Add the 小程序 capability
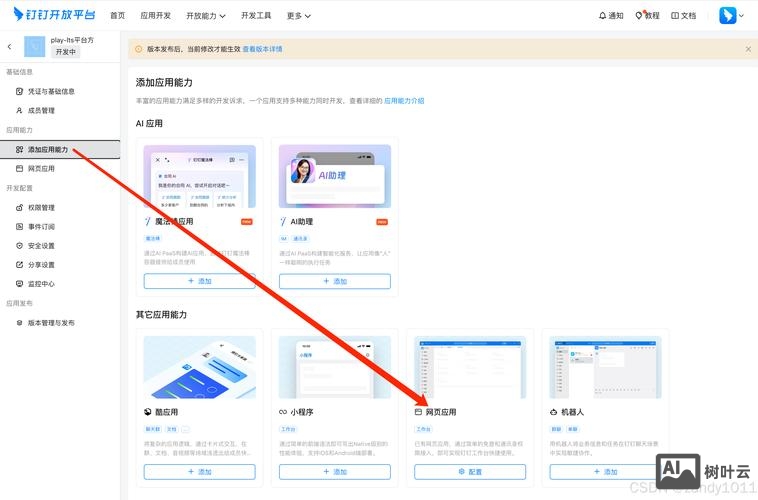Screen dimensions: 758x500 [x=335, y=471]
